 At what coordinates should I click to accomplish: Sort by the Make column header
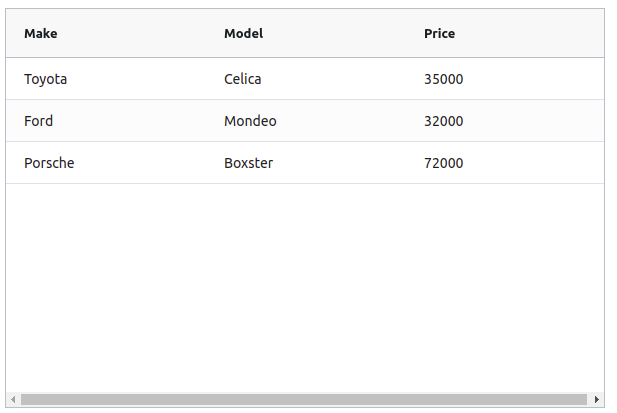41,34
